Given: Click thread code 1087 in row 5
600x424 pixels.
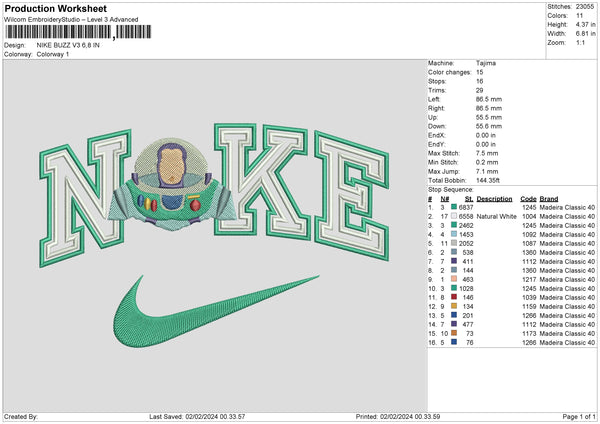Looking at the screenshot, I should pyautogui.click(x=529, y=243).
